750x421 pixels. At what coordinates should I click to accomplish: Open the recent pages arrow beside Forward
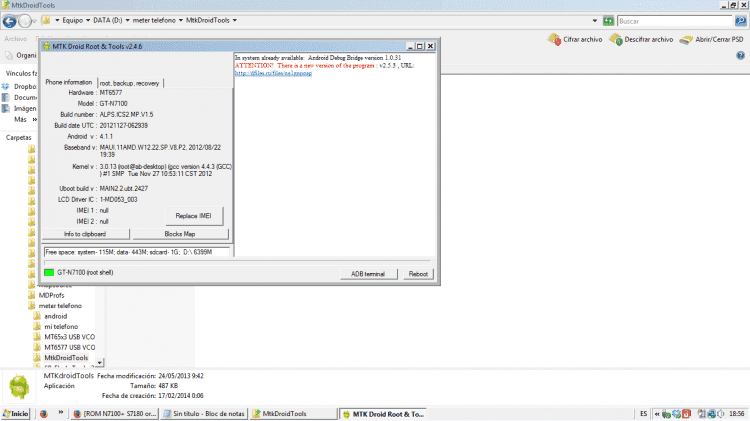(34, 21)
